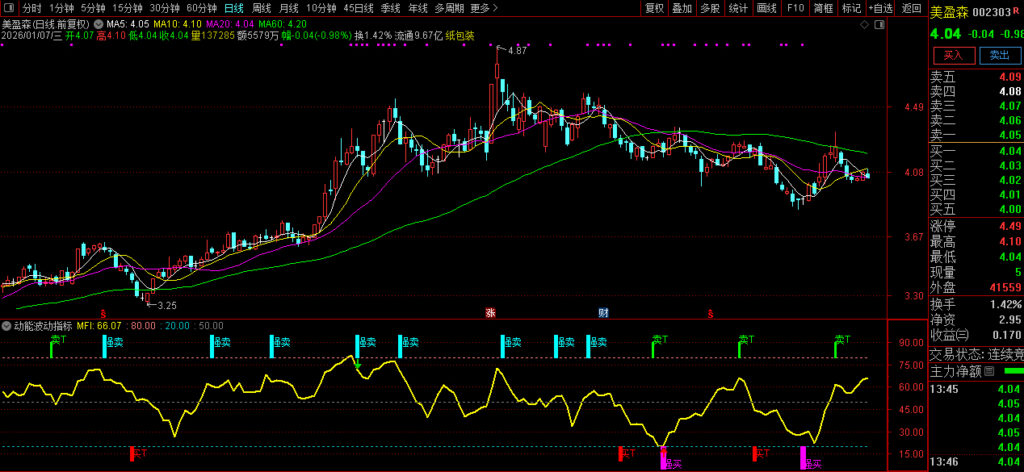Screen dimensions: 1024x472
Task: Toggle 复权 price adjustment
Action: coord(654,8)
